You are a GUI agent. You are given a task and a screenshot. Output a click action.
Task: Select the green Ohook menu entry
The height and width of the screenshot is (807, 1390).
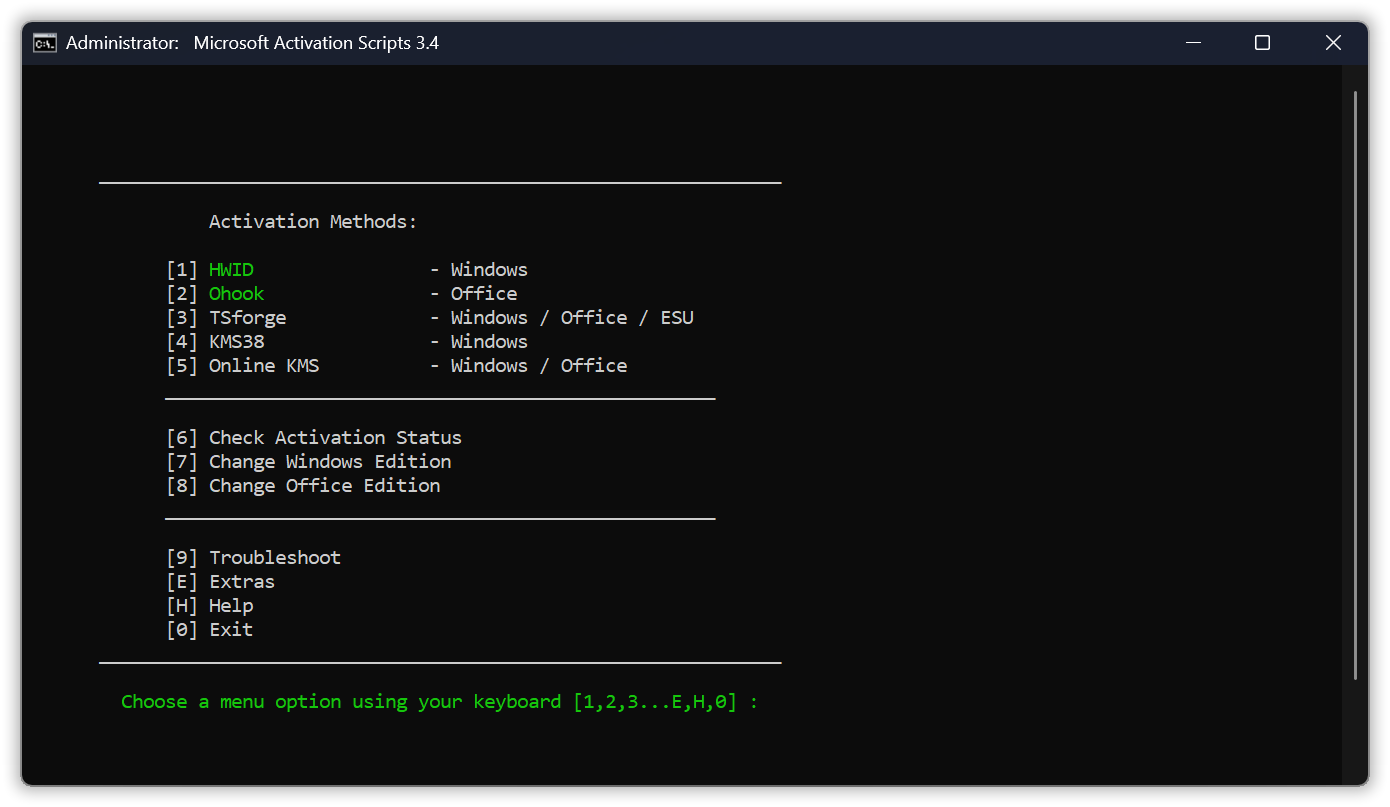(x=237, y=293)
